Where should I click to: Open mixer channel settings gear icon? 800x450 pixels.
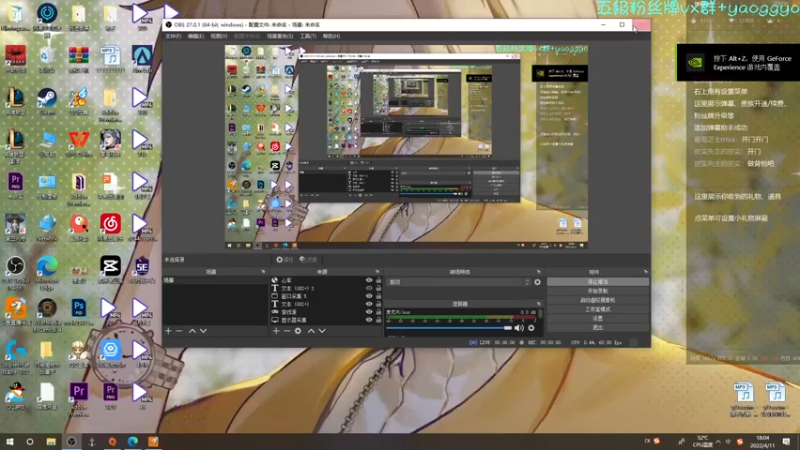coord(531,328)
